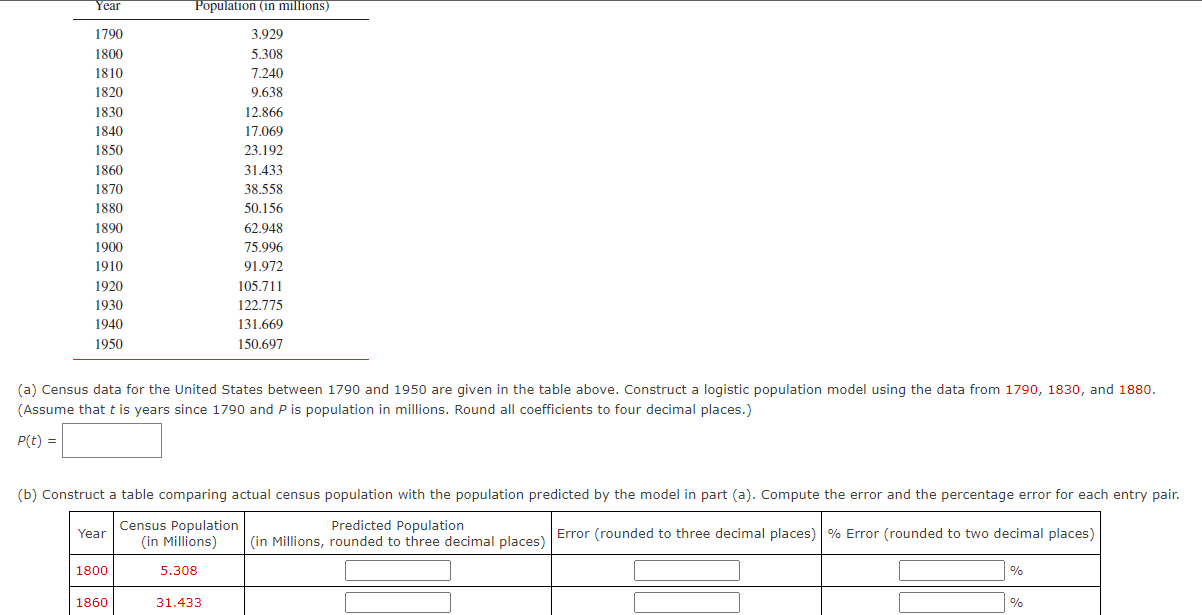
Task: Select the 1880 year in the top census table
Action: coord(109,208)
